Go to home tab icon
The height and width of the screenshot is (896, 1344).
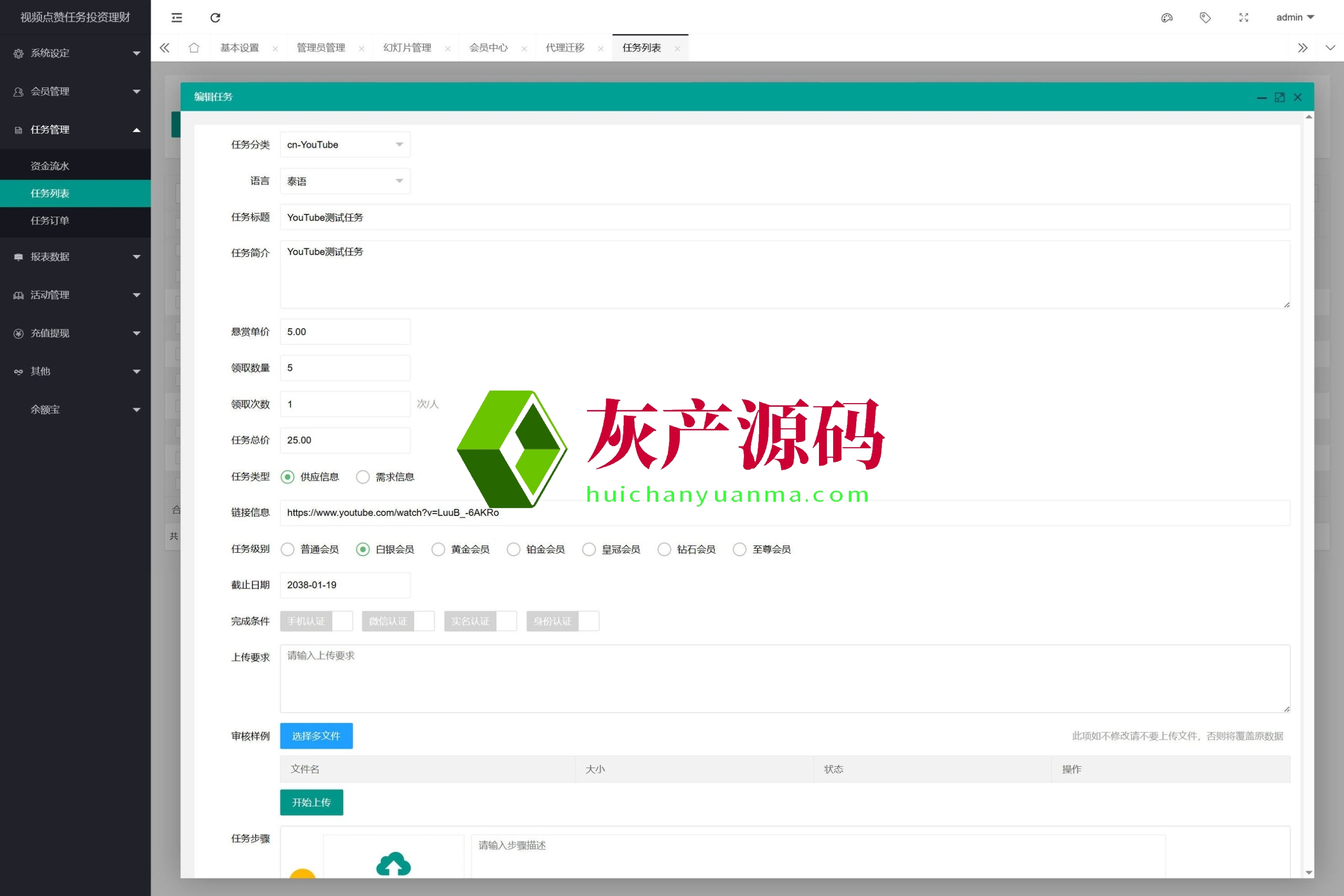(194, 48)
